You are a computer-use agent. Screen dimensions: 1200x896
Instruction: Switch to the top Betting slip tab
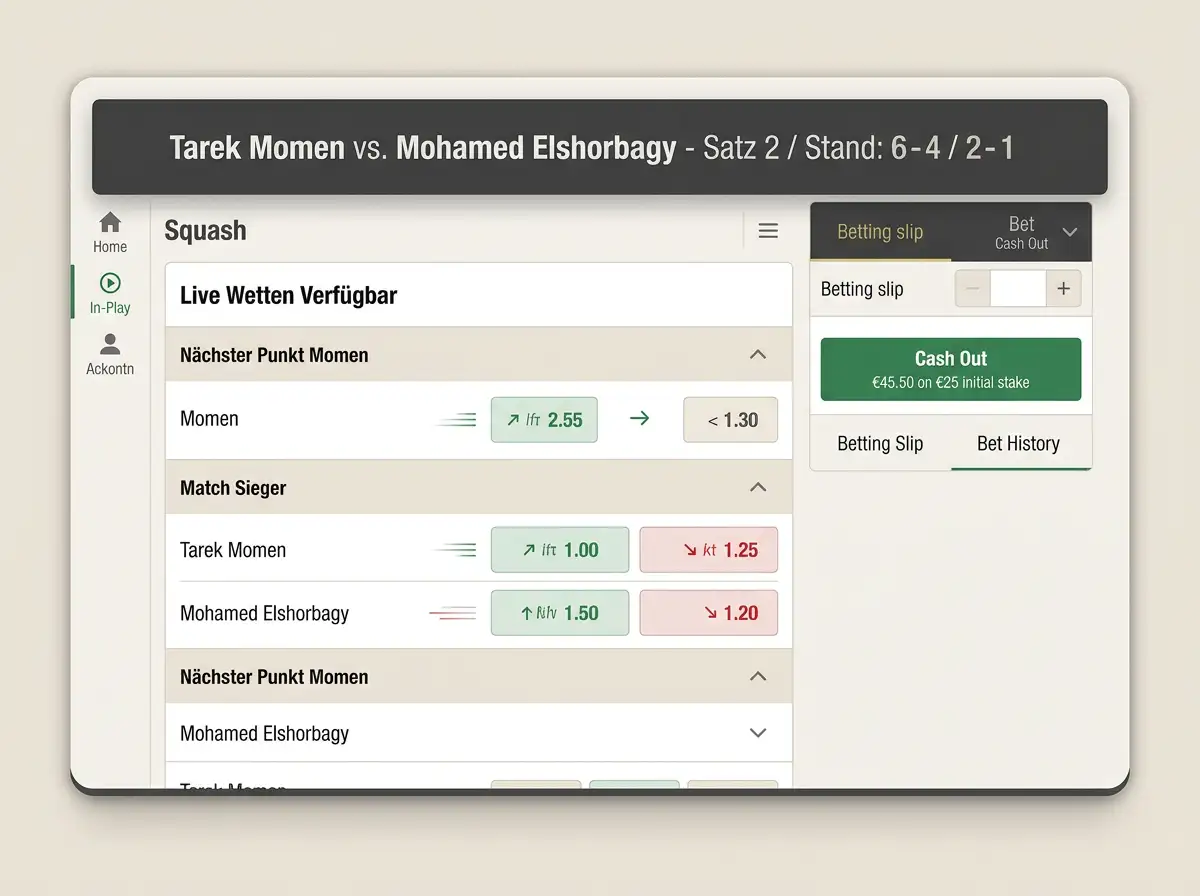[880, 232]
